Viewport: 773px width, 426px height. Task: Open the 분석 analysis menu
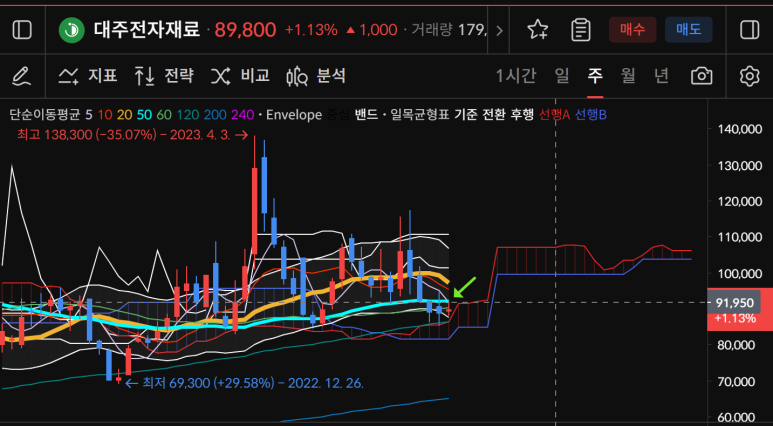[316, 76]
